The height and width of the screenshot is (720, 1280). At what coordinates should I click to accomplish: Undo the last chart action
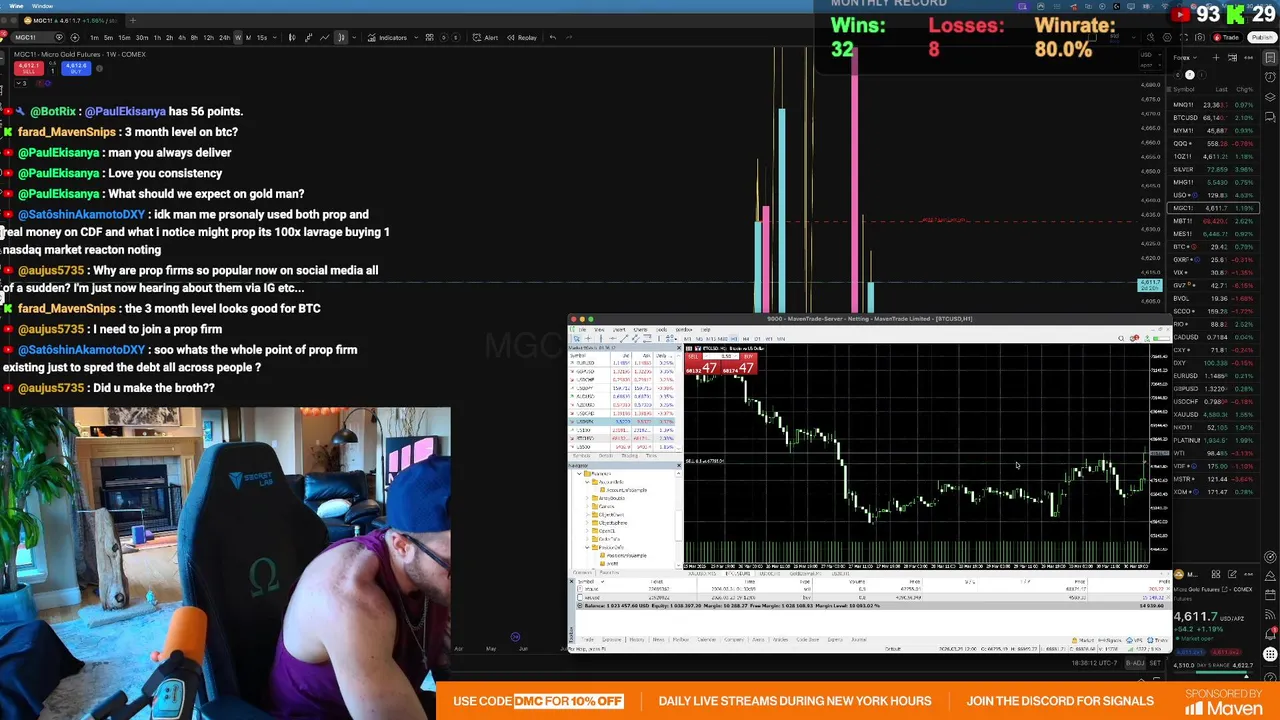pos(552,37)
